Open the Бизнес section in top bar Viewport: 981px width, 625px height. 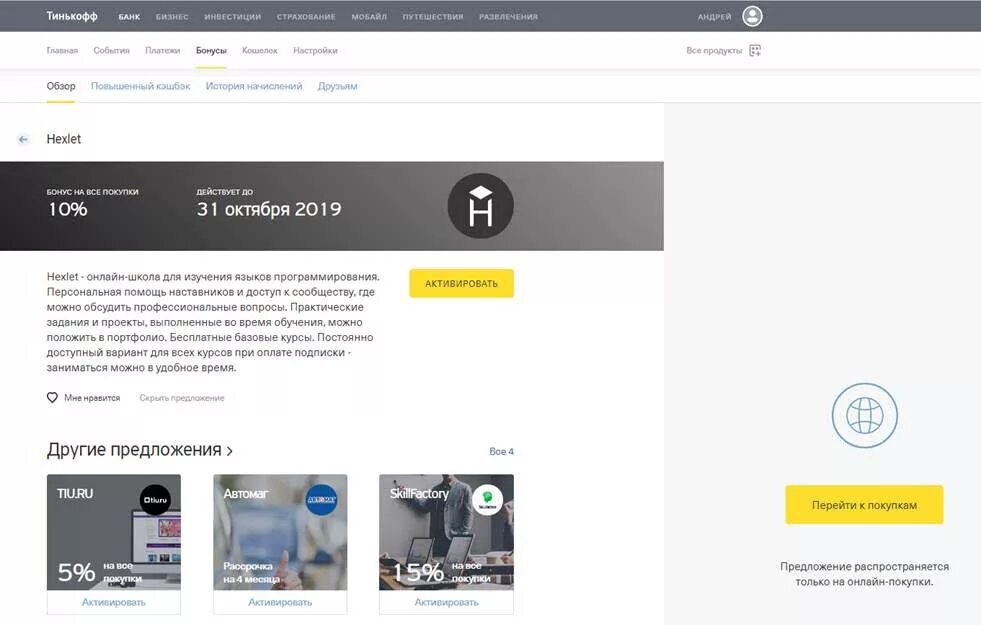pyautogui.click(x=172, y=17)
